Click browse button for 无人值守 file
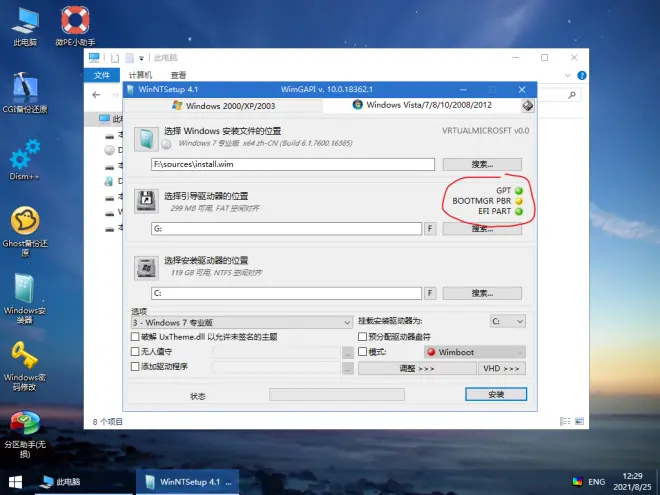 (348, 353)
